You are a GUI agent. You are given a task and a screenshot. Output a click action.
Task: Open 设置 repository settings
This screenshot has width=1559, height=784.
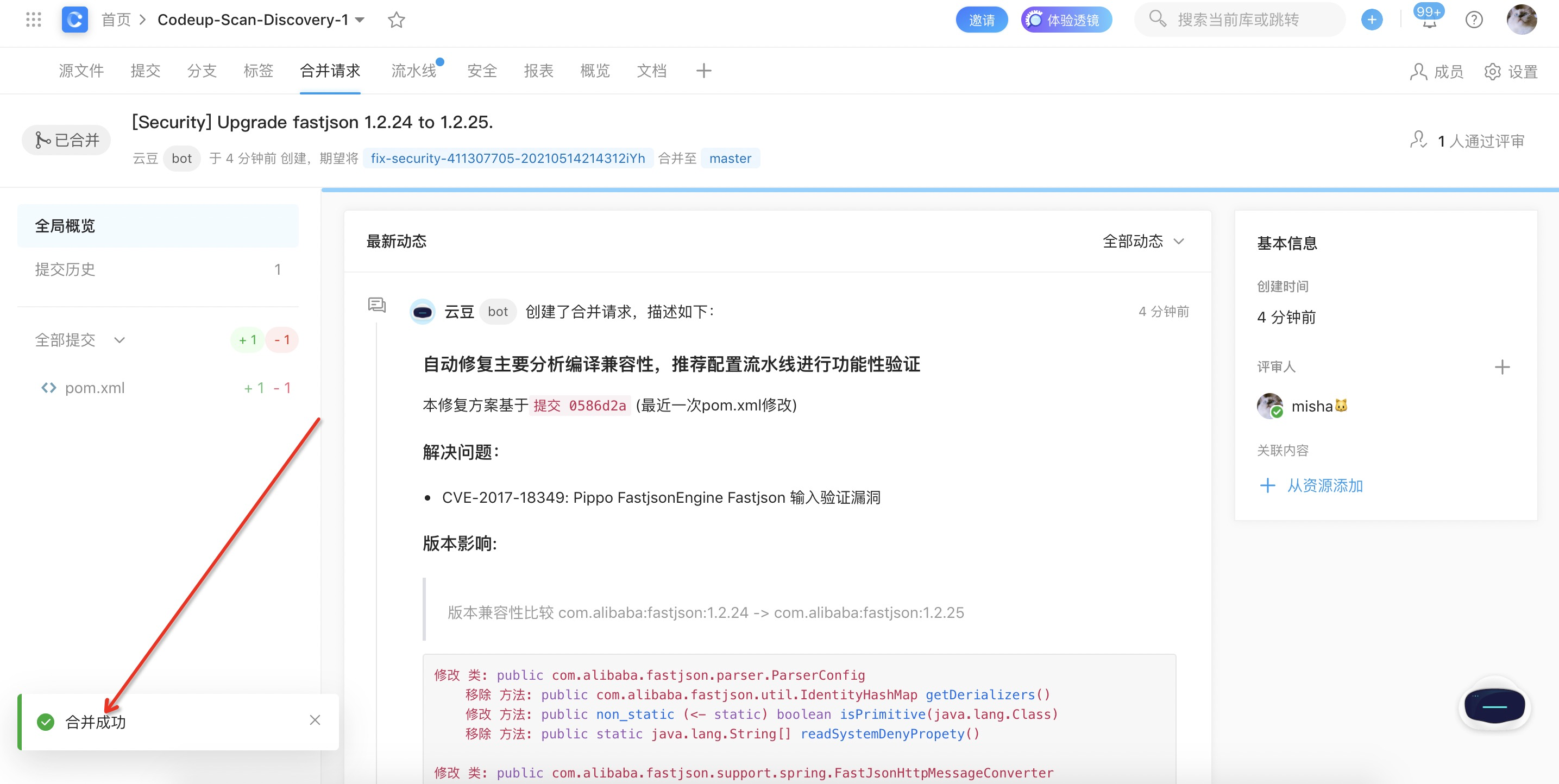click(x=1511, y=72)
